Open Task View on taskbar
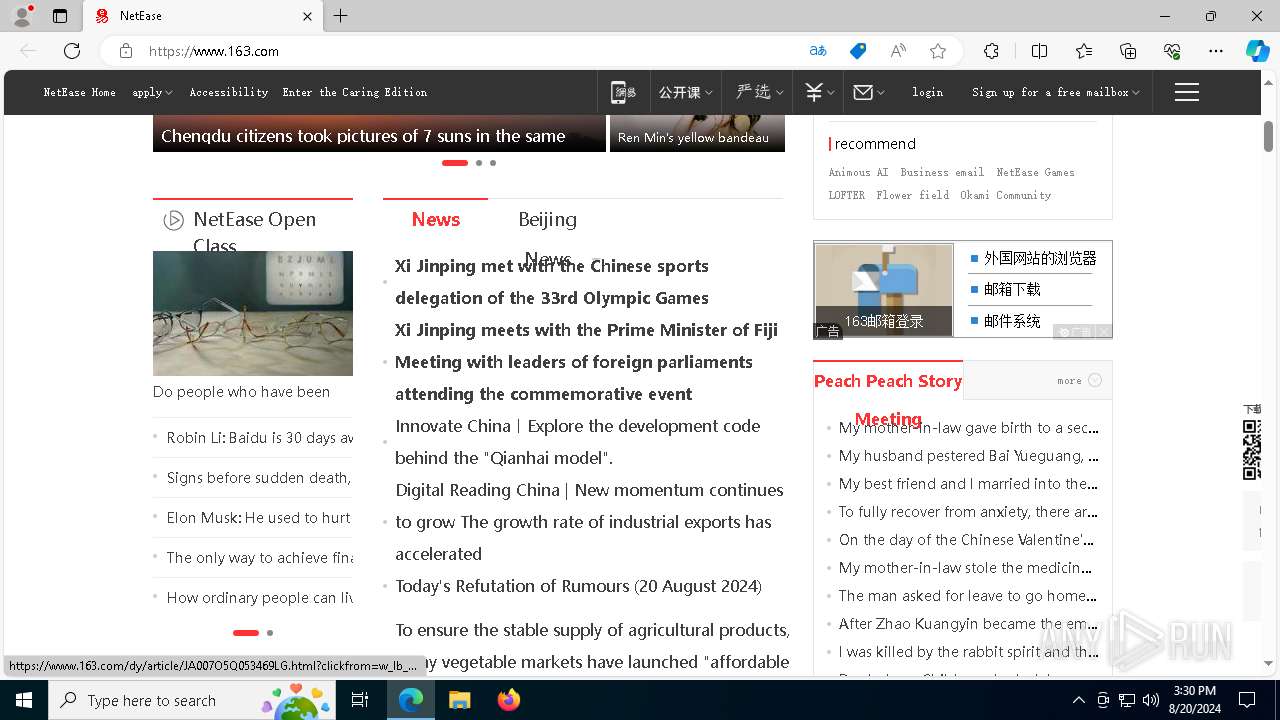This screenshot has width=1280, height=720. tap(360, 700)
